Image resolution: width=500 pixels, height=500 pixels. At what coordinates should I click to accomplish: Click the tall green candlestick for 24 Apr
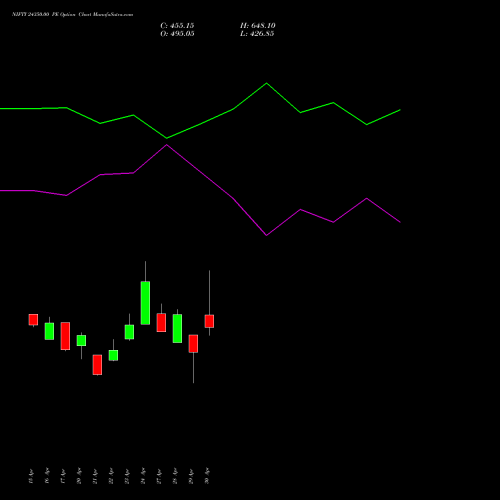145,303
